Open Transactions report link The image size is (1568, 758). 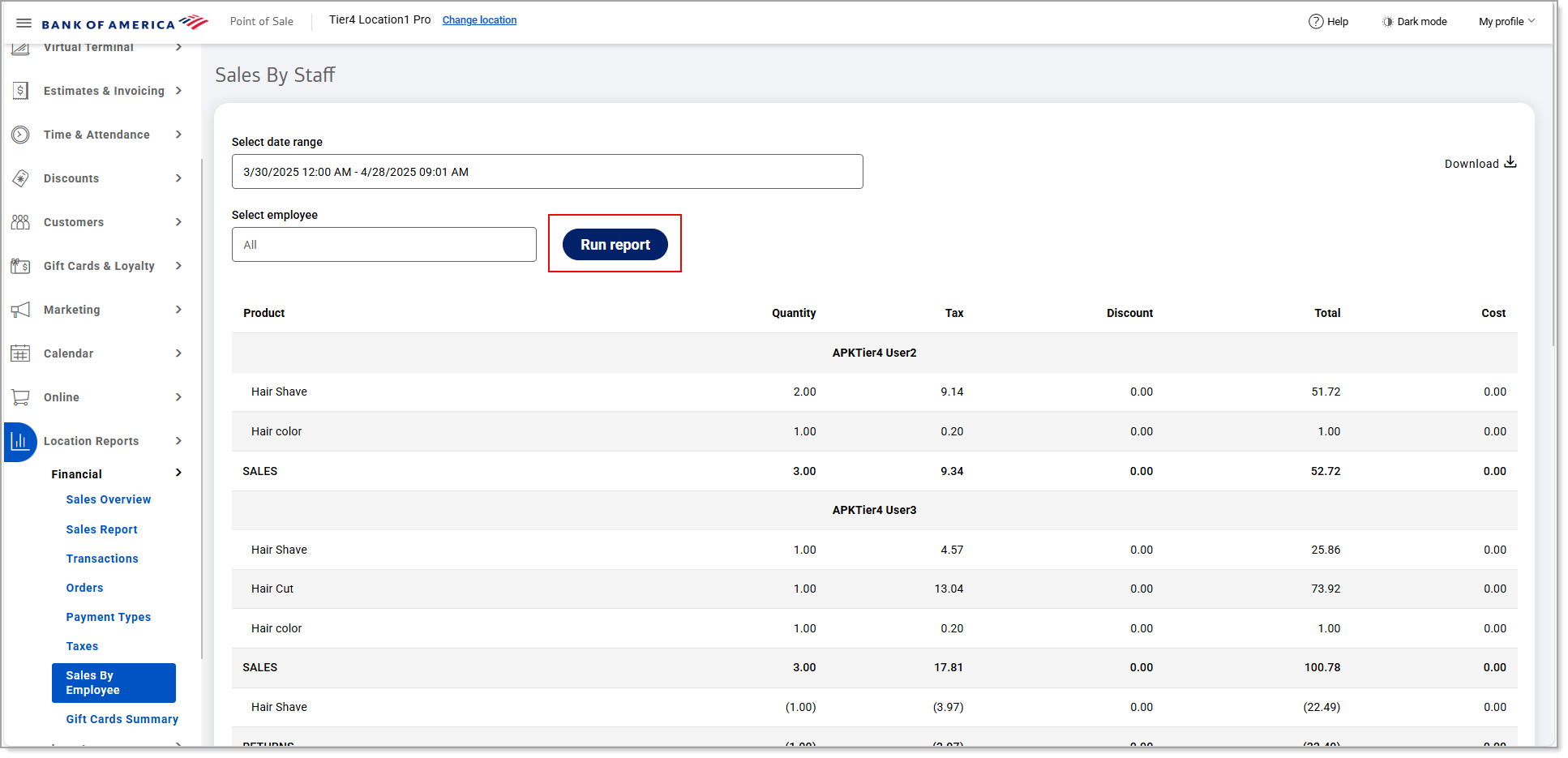(x=102, y=559)
